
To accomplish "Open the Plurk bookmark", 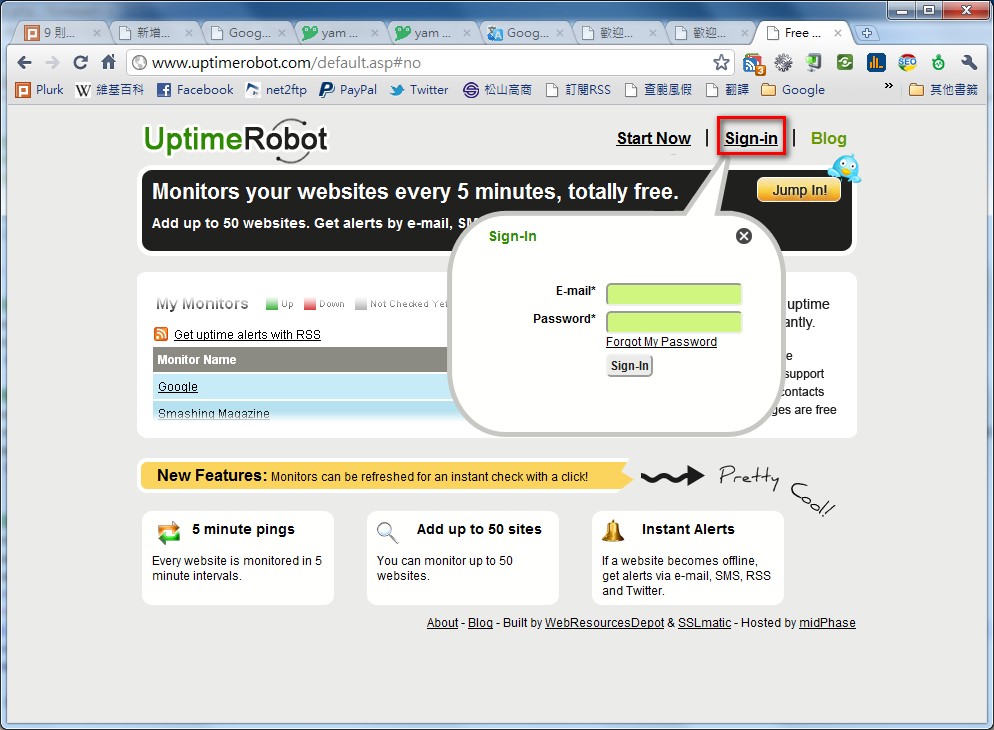I will (x=39, y=90).
